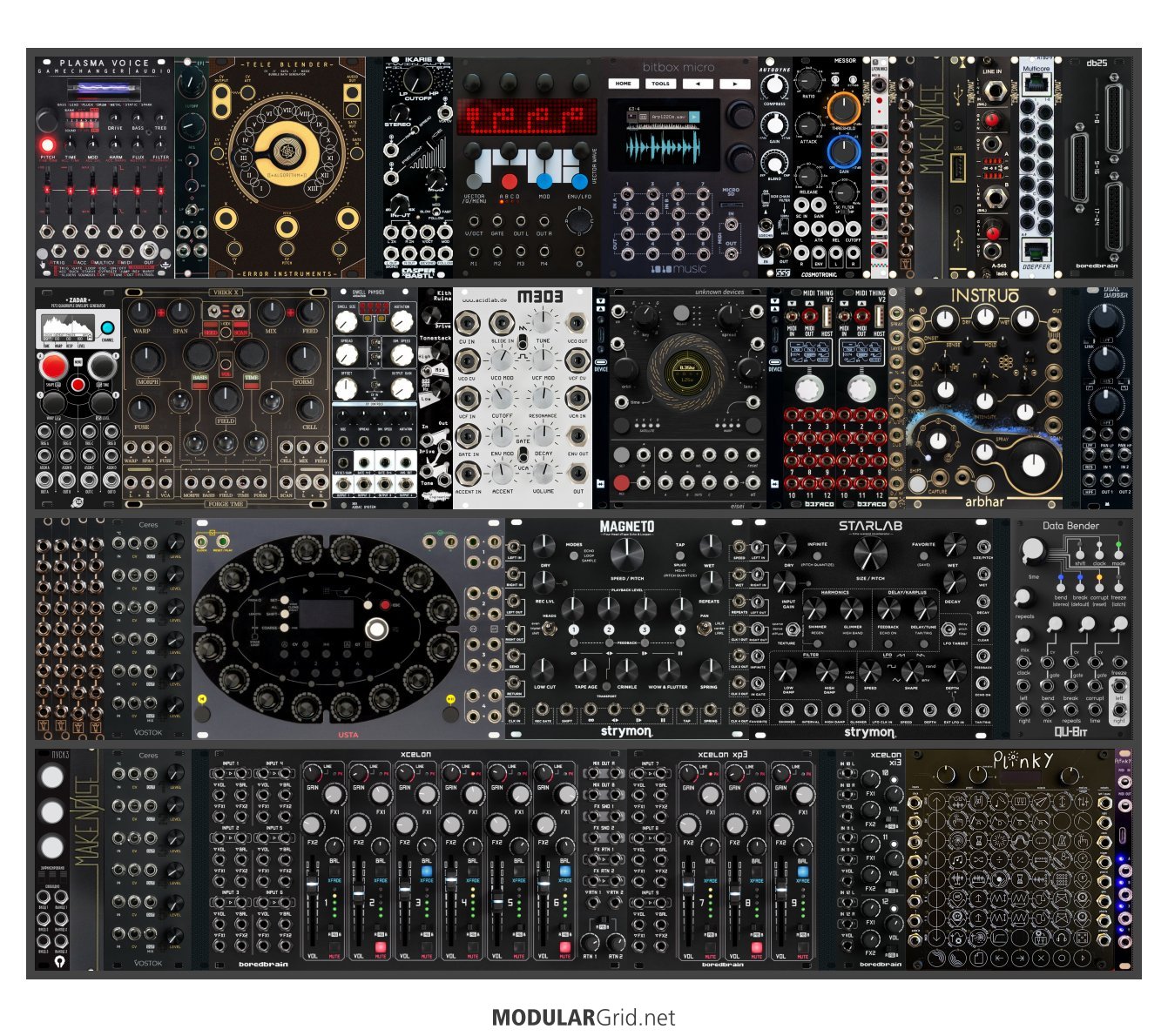Toggle the XFADE button on Xcelon channel 3
This screenshot has height=1036, width=1168.
[427, 871]
